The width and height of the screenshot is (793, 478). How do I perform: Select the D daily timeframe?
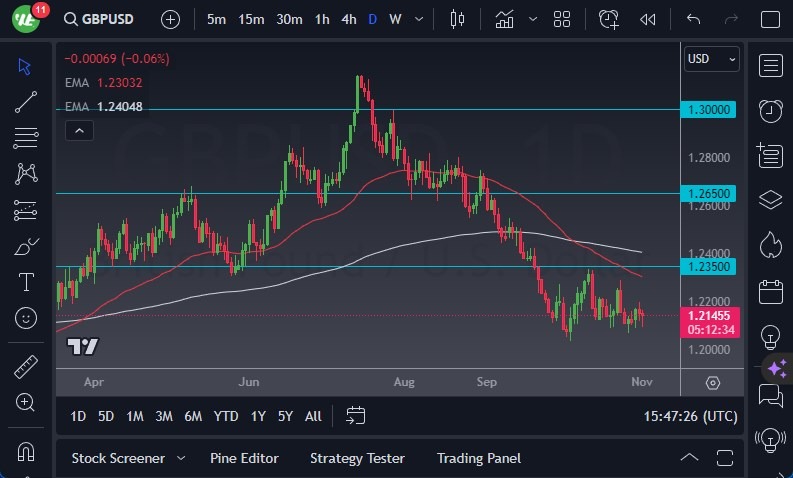[372, 19]
